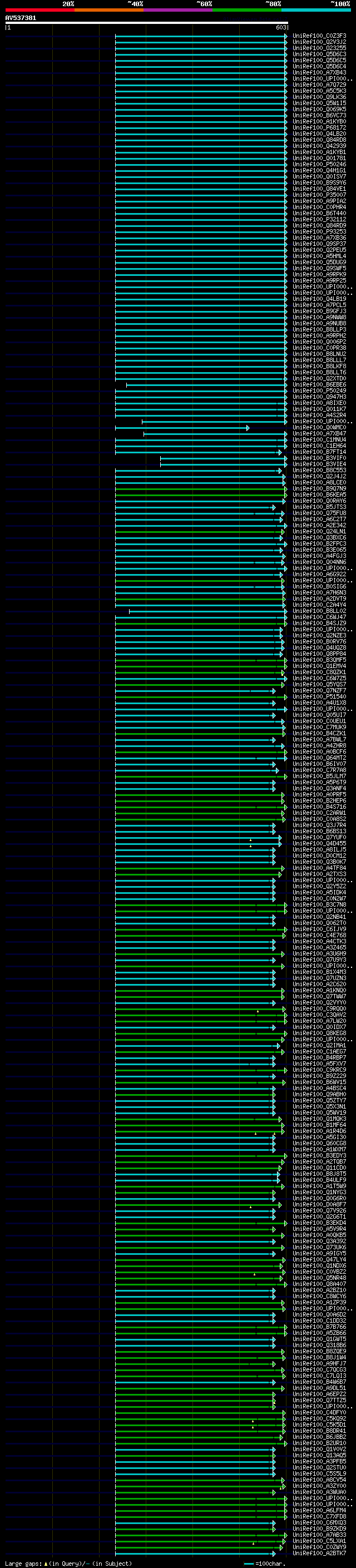Open hit UniRef100_Q04NN6
Image resolution: width=356 pixels, height=1568 pixels.
(x=319, y=562)
